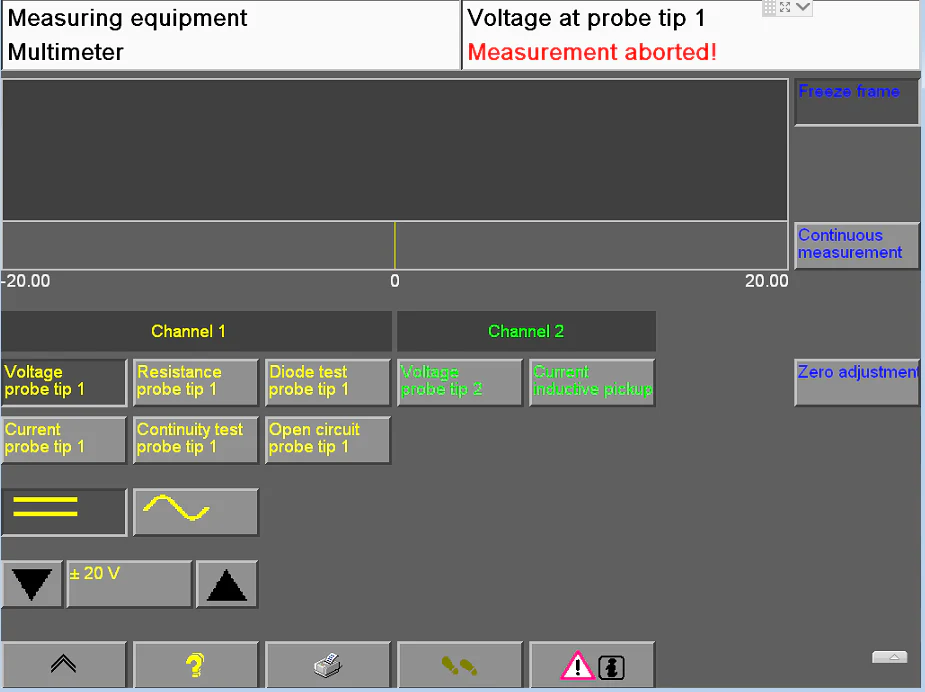Screen dimensions: 925x692
Task: Click the 'Measurement aborted!' status text
Action: tap(592, 52)
